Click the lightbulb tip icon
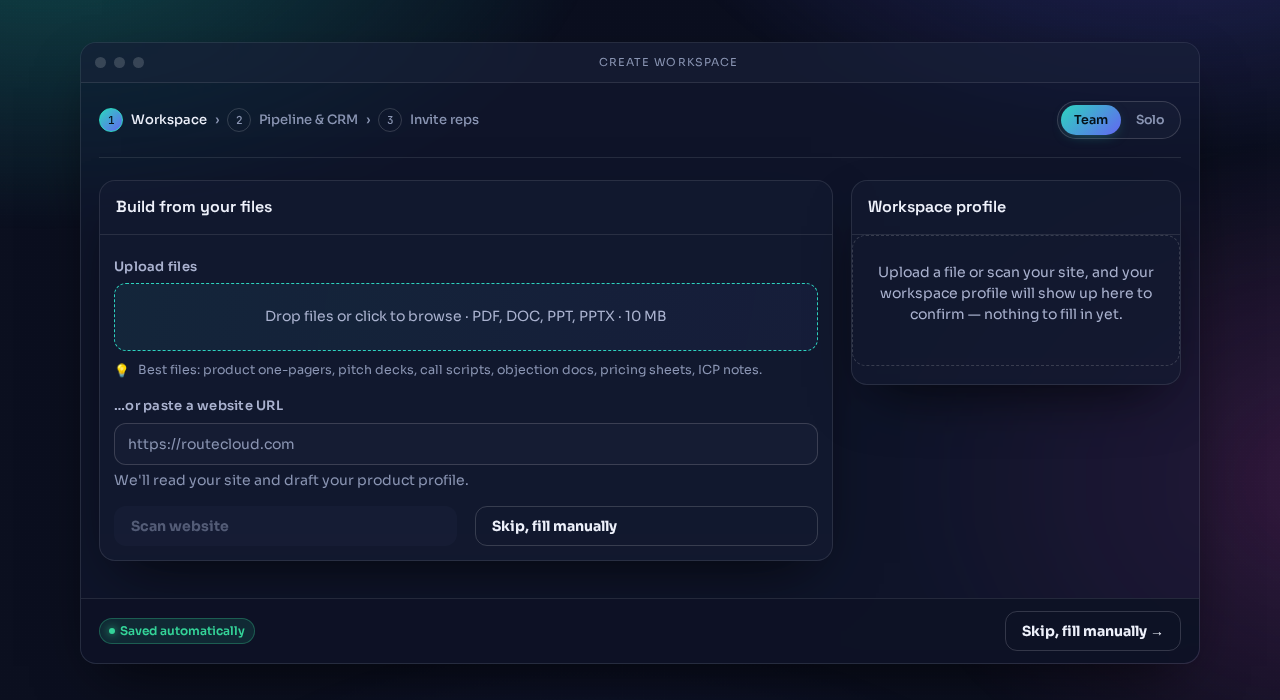Image resolution: width=1280 pixels, height=700 pixels. [122, 371]
